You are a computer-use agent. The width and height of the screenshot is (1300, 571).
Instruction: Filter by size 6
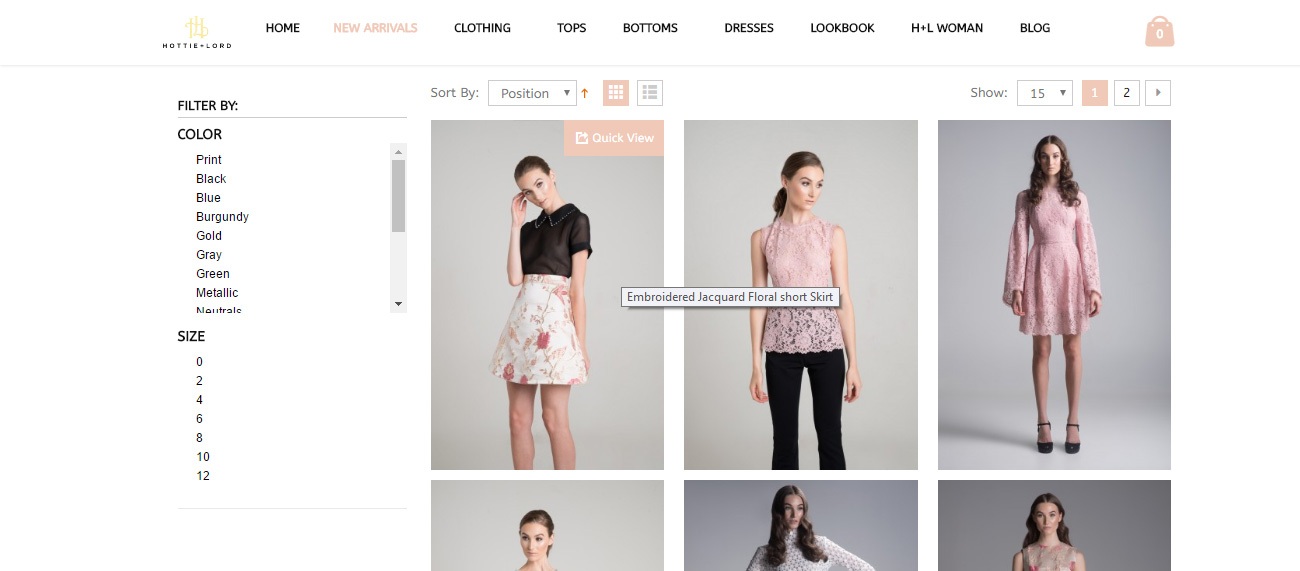click(x=200, y=419)
